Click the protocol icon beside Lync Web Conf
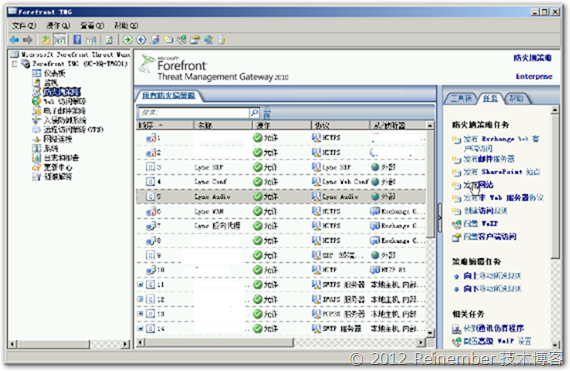The height and width of the screenshot is (371, 570). pyautogui.click(x=316, y=182)
